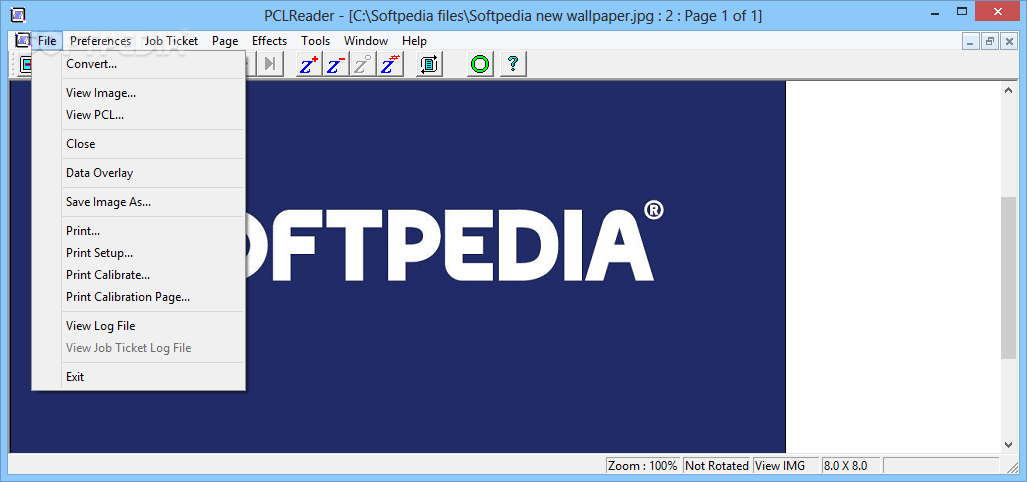1027x482 pixels.
Task: Choose Save Image As... entry
Action: [x=138, y=202]
